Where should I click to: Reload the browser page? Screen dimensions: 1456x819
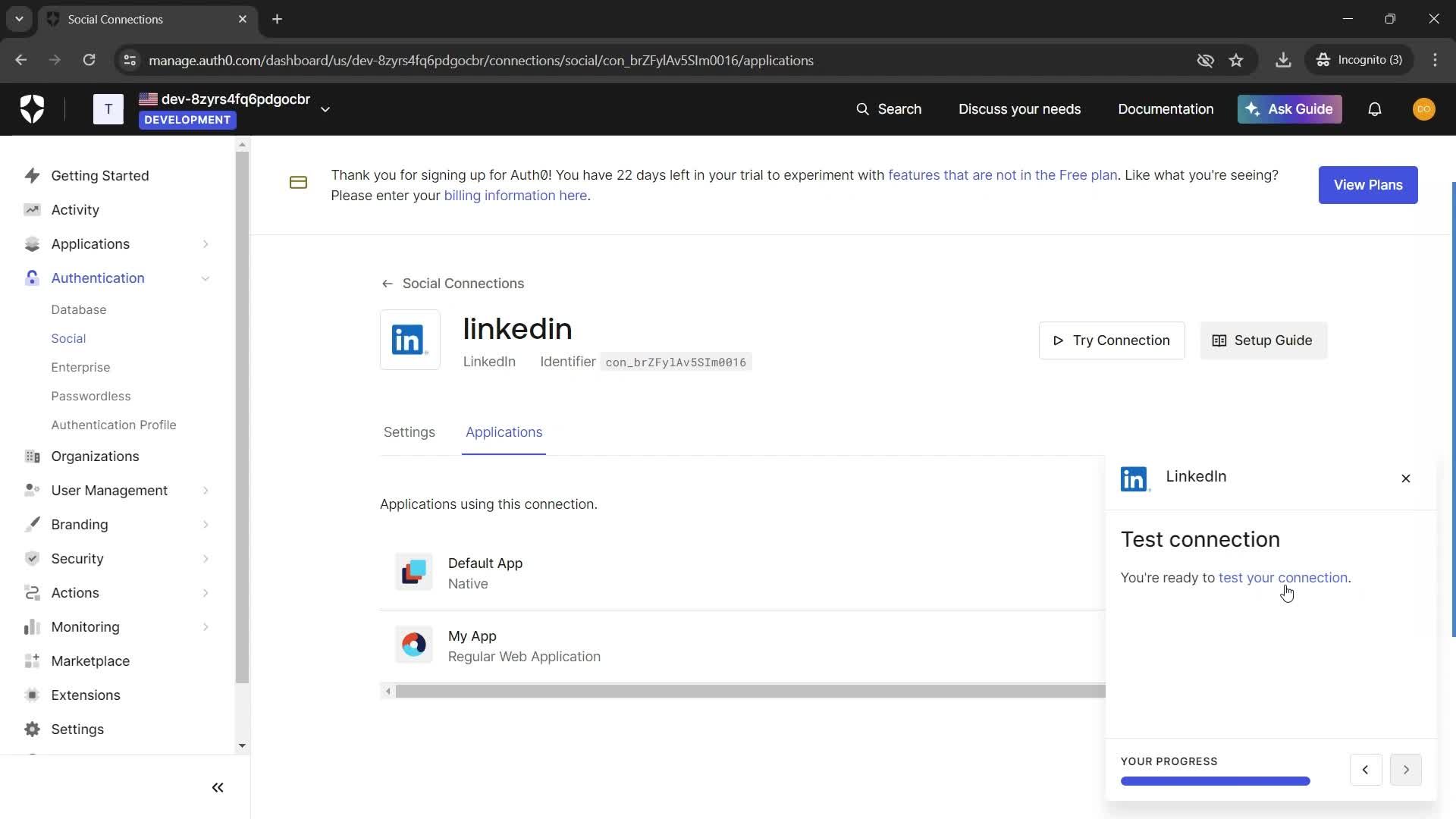coord(89,60)
